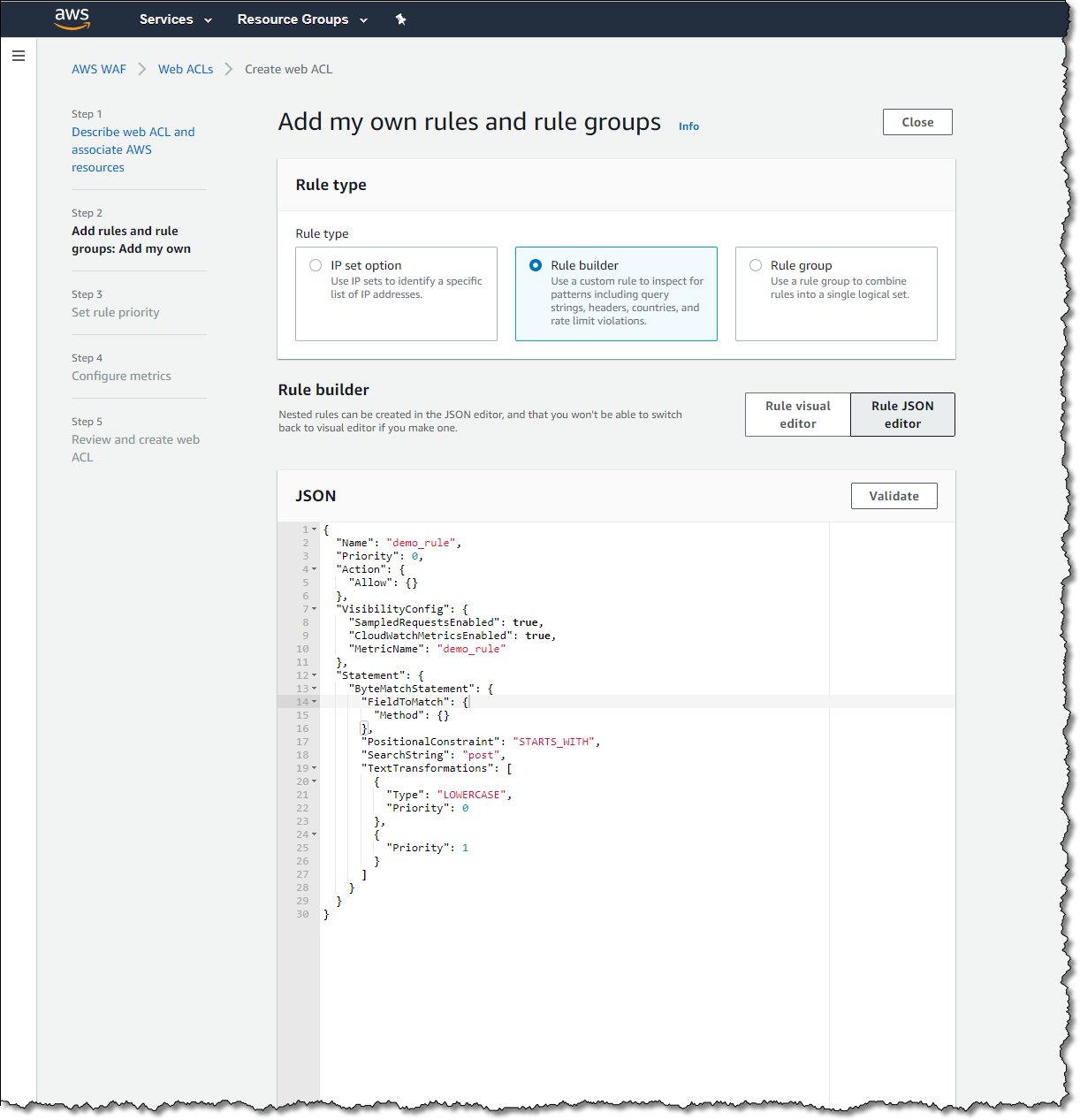Collapse FieldToMatch fold on line 14
1080x1120 pixels.
314,702
